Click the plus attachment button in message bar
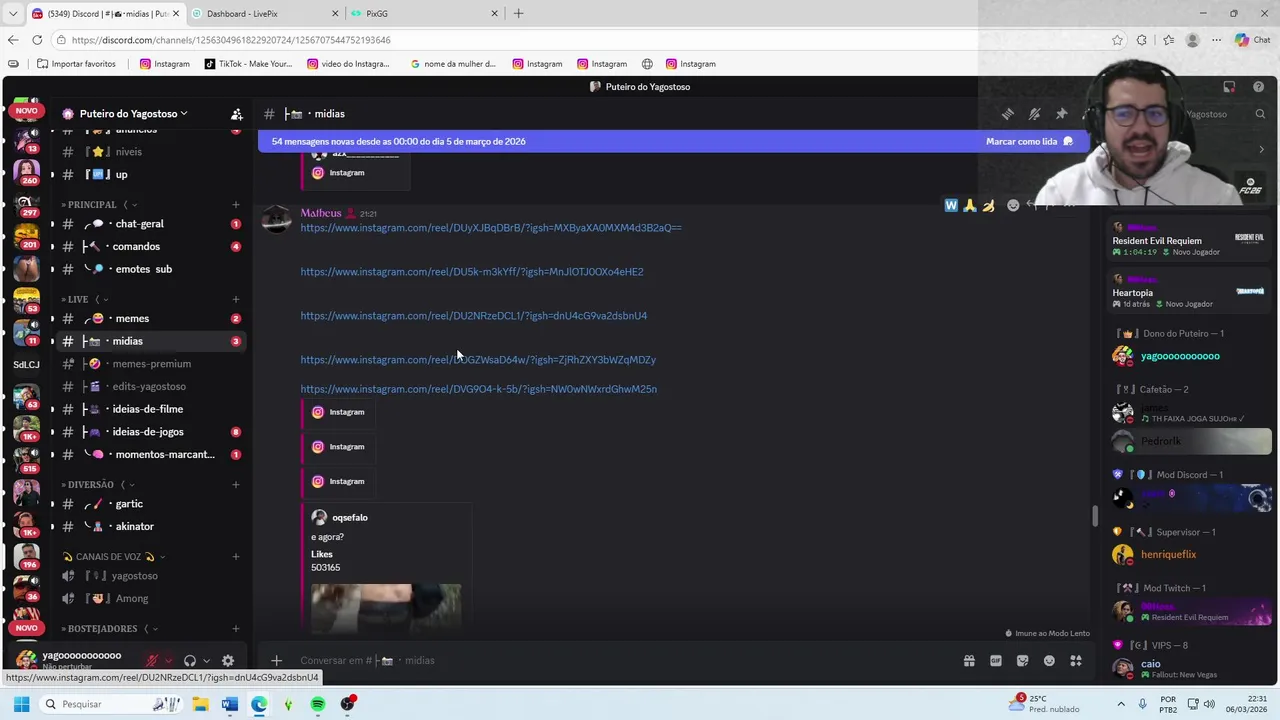 click(x=276, y=661)
